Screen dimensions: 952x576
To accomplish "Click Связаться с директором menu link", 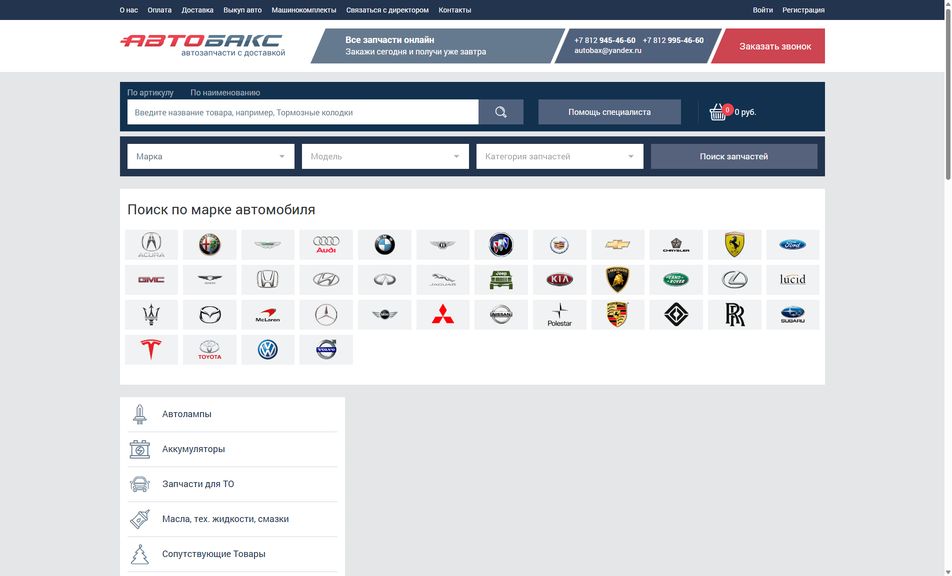I will tap(387, 10).
